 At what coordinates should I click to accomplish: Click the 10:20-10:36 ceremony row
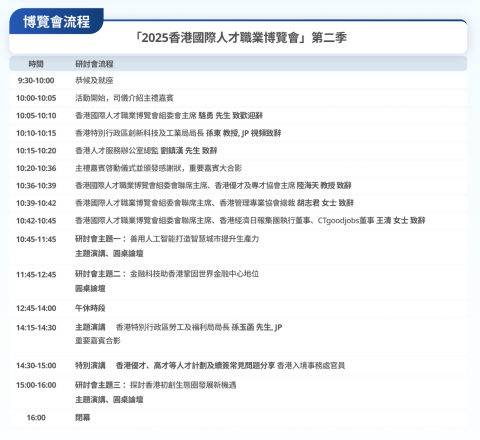click(x=238, y=168)
